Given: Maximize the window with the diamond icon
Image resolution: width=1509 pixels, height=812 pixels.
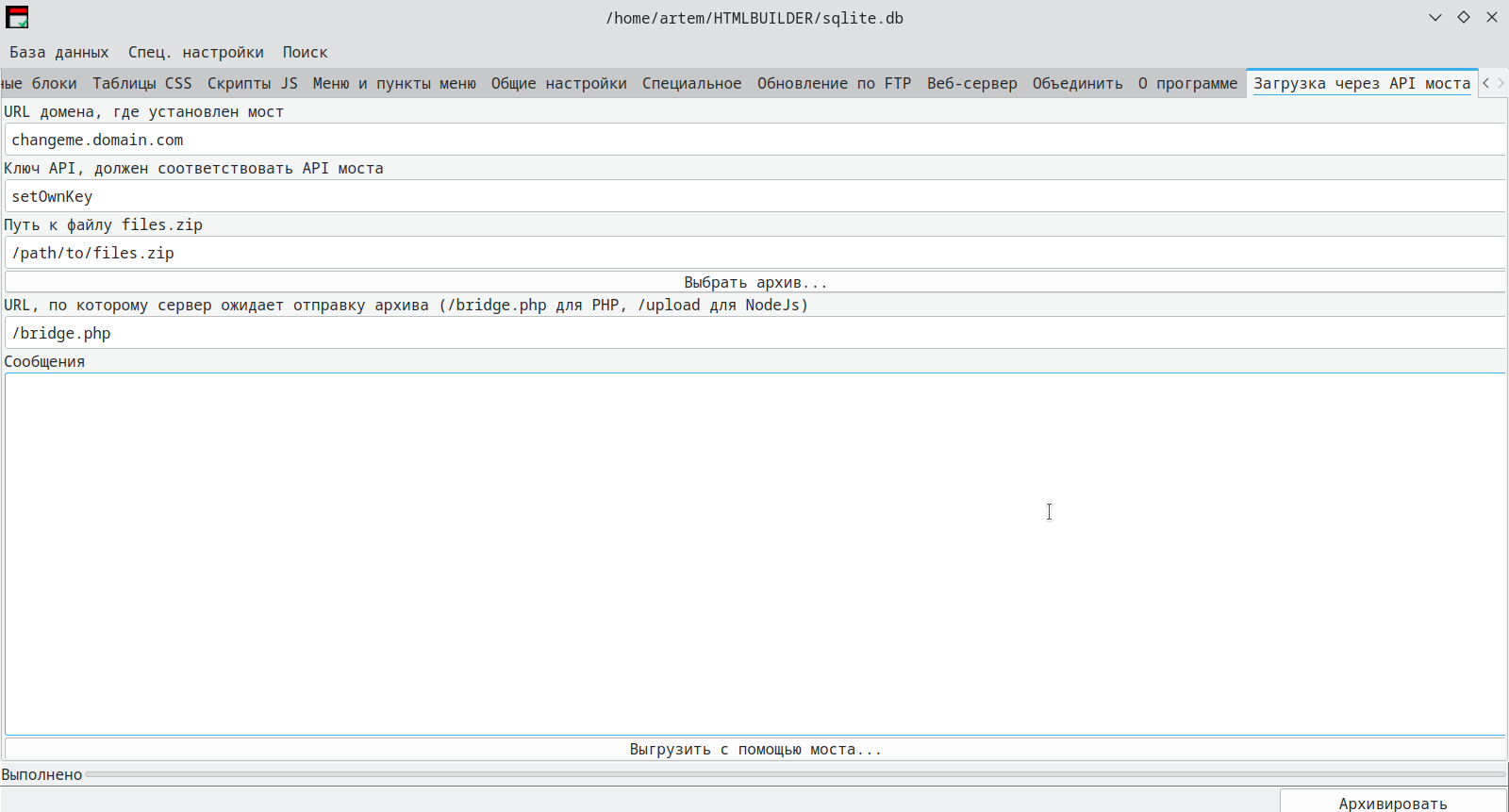Looking at the screenshot, I should click(x=1464, y=17).
